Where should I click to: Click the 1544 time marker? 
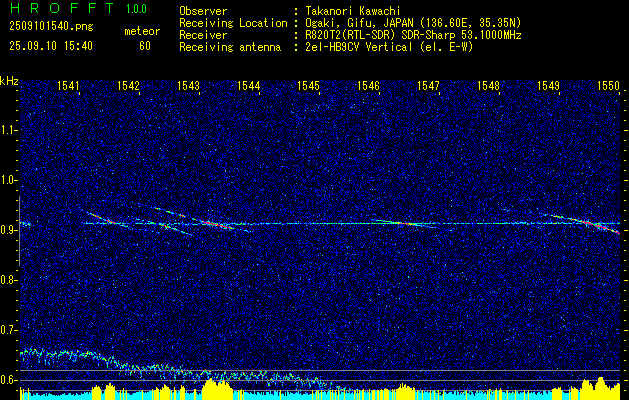[x=248, y=85]
